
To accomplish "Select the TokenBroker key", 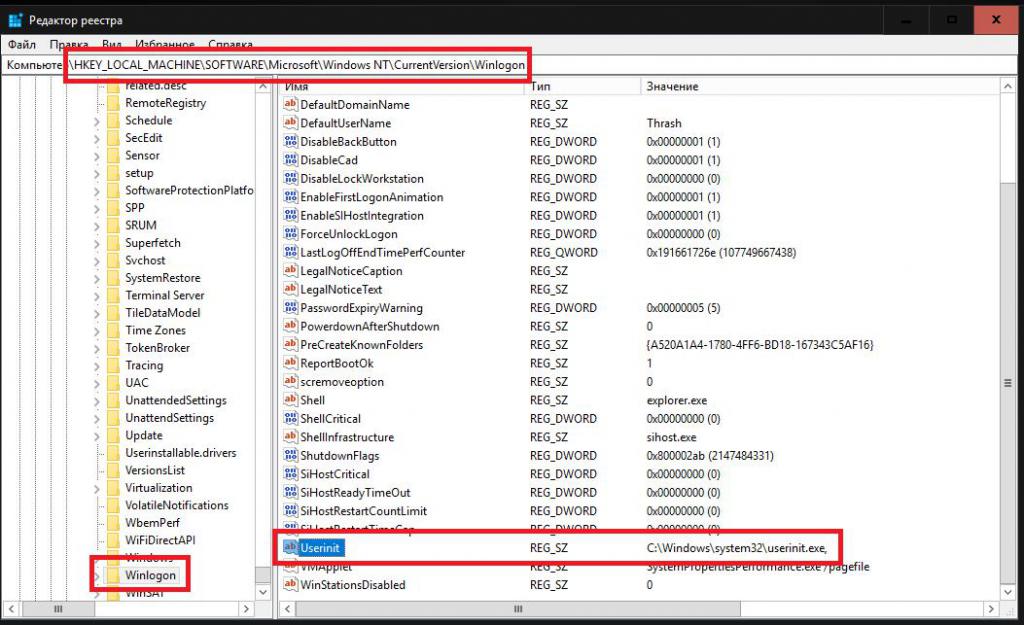I will pos(157,347).
